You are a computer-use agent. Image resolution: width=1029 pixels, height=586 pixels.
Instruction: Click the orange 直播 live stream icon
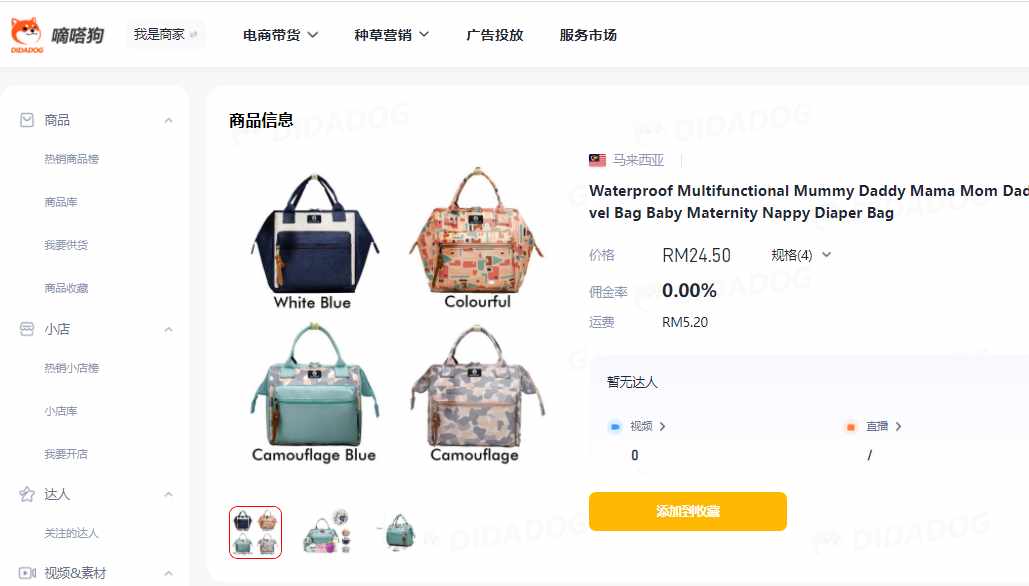pos(850,427)
